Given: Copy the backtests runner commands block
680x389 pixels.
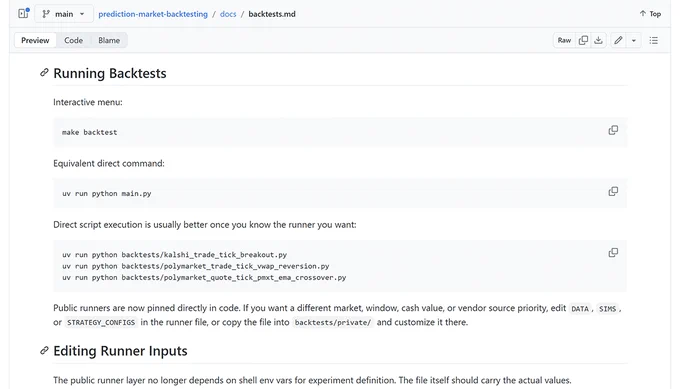Looking at the screenshot, I should pyautogui.click(x=613, y=252).
